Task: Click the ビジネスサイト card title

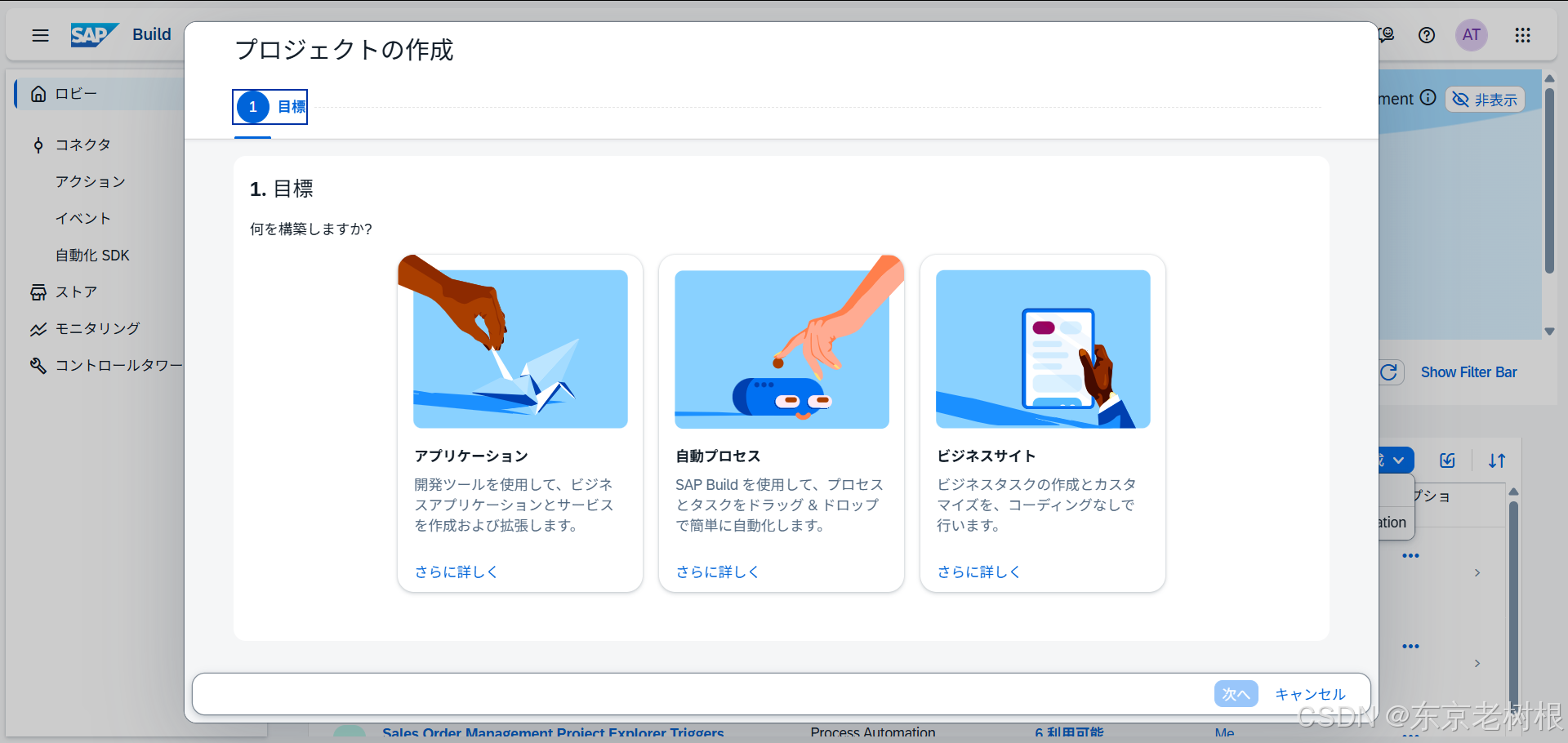Action: (x=987, y=456)
